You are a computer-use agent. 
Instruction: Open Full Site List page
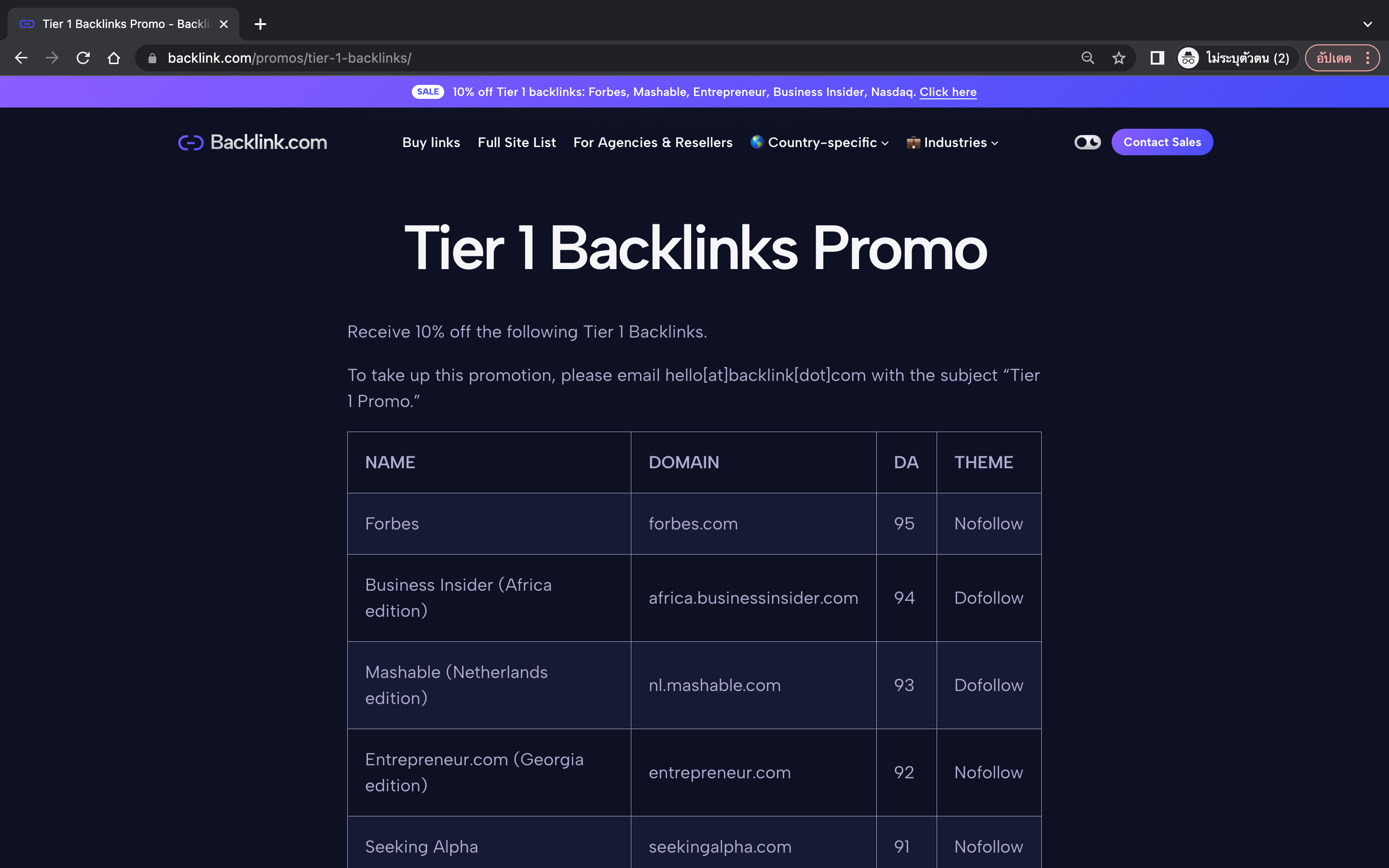pos(517,142)
